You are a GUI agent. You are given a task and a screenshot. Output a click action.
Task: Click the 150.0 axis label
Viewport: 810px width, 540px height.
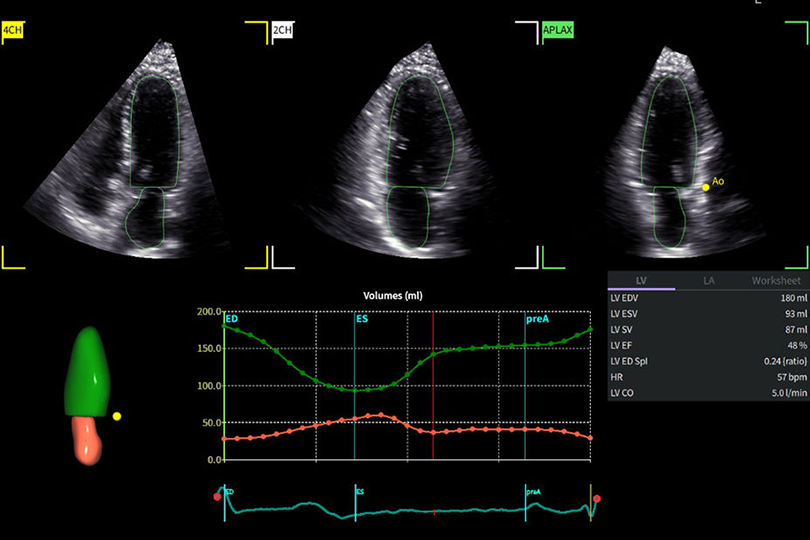coord(209,348)
